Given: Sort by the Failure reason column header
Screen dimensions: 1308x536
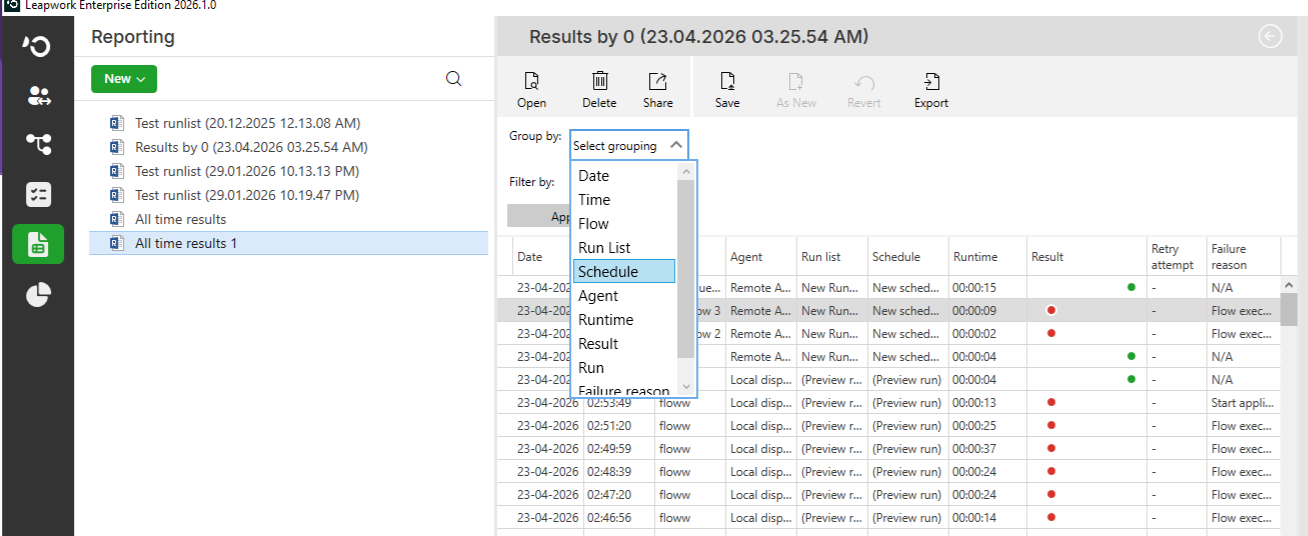Looking at the screenshot, I should (1244, 257).
